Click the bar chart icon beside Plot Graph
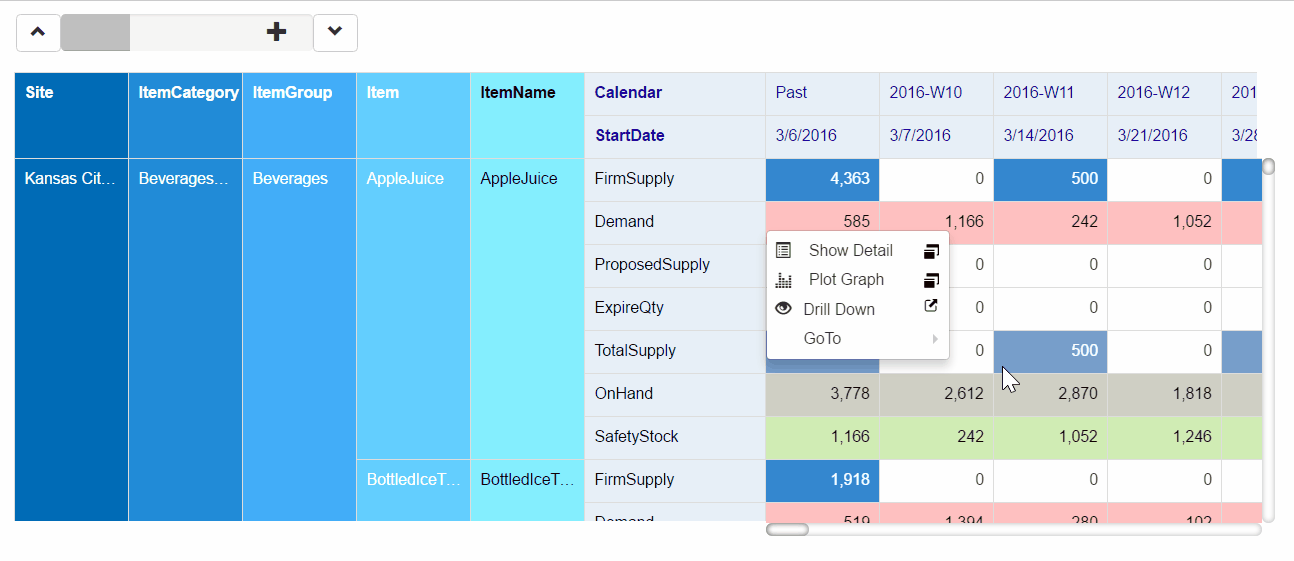Viewport: 1294px width, 561px height. [784, 280]
